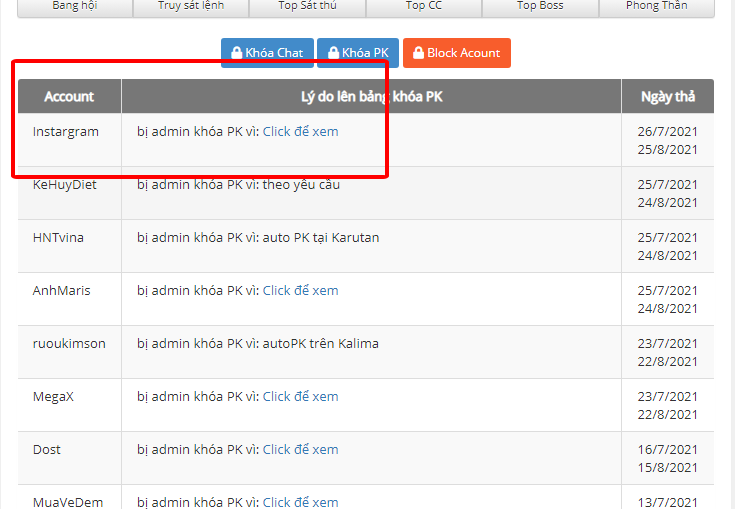Click the 'Click để xem' link for MegaX

click(x=300, y=396)
